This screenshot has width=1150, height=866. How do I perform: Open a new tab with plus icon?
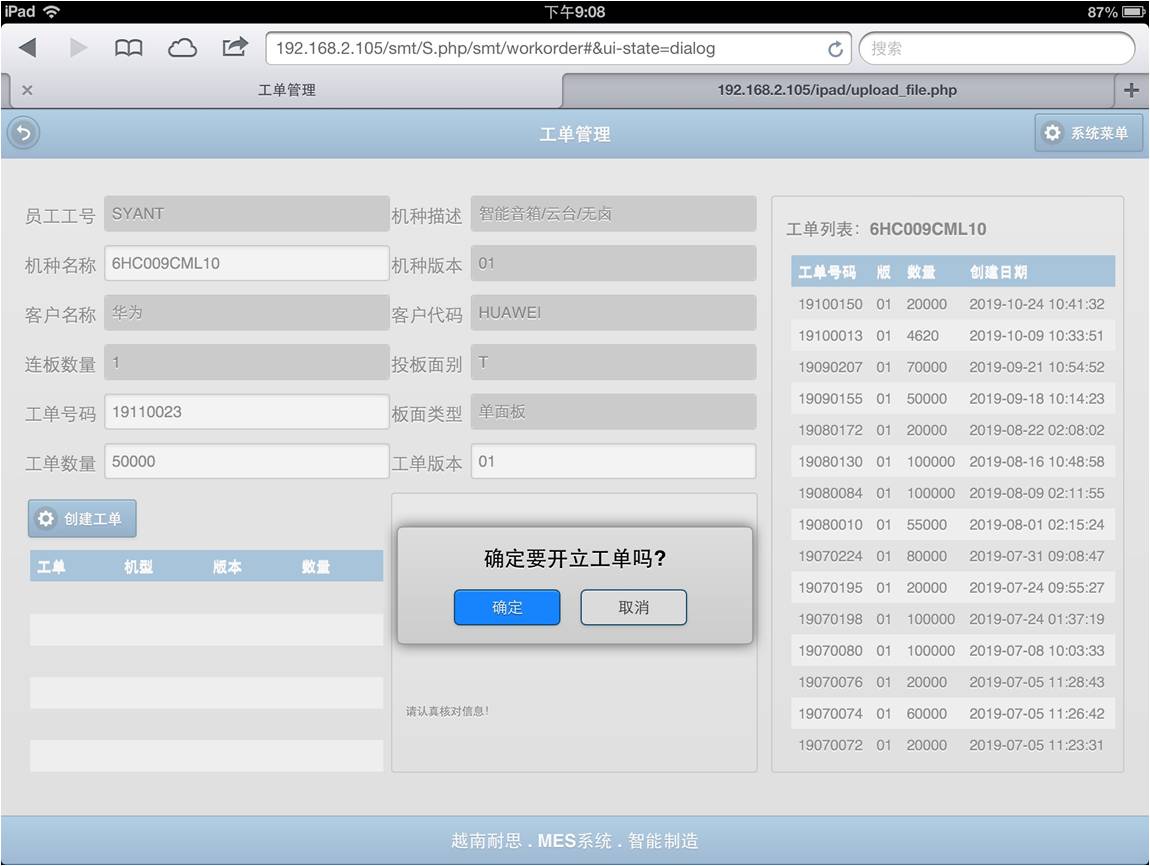(1131, 90)
